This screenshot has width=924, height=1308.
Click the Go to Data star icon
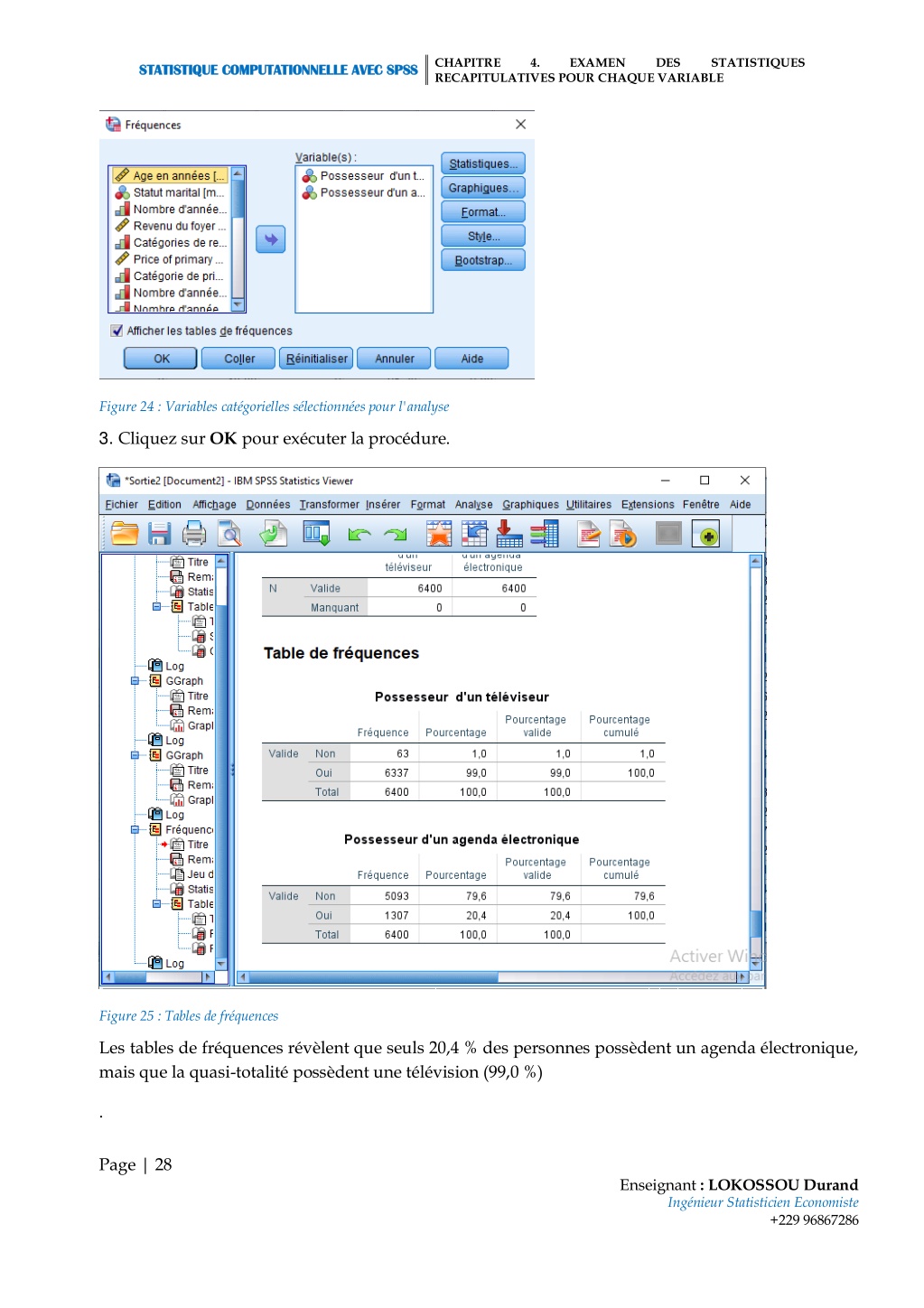[x=439, y=534]
